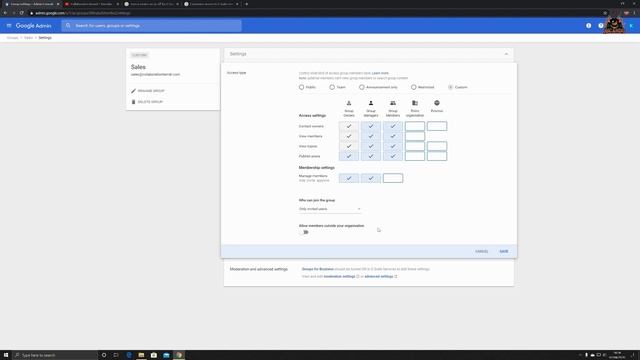Select the Announcement only radio button
This screenshot has width=640, height=360.
[x=362, y=87]
